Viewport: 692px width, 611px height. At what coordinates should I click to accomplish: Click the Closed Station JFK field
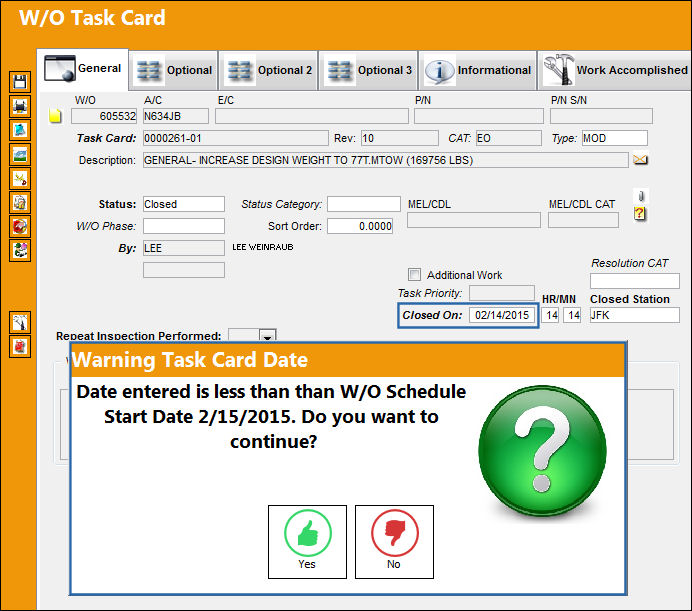pyautogui.click(x=635, y=315)
